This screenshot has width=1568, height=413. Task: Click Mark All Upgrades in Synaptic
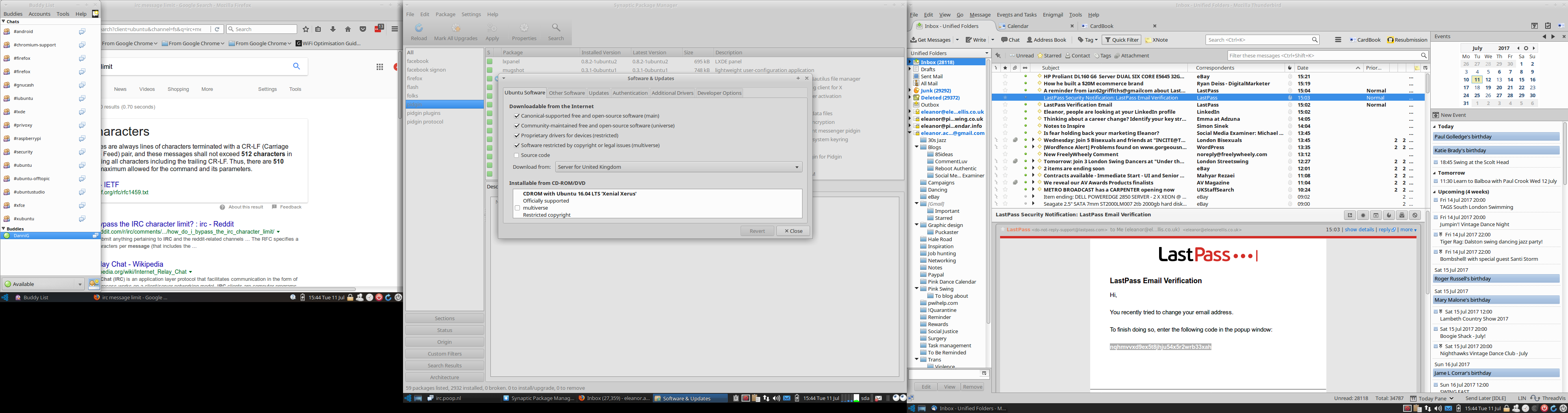[x=455, y=33]
